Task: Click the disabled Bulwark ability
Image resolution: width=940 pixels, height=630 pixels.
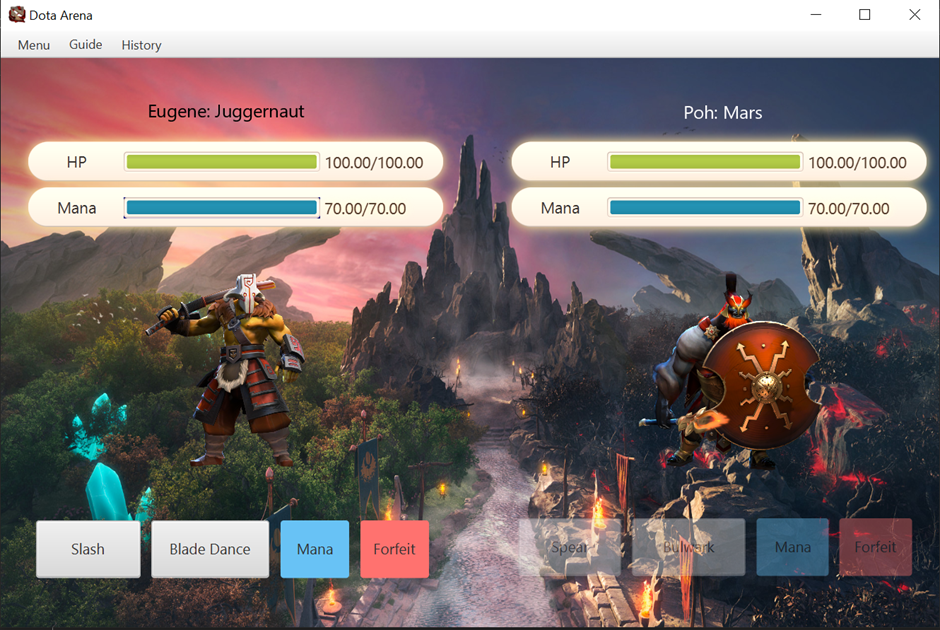Action: coord(687,547)
